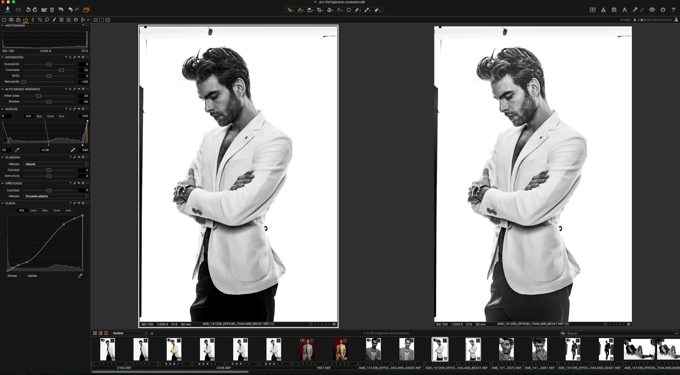The width and height of the screenshot is (680, 375).
Task: Switch browser to orange filmstrip view
Action: point(106,333)
